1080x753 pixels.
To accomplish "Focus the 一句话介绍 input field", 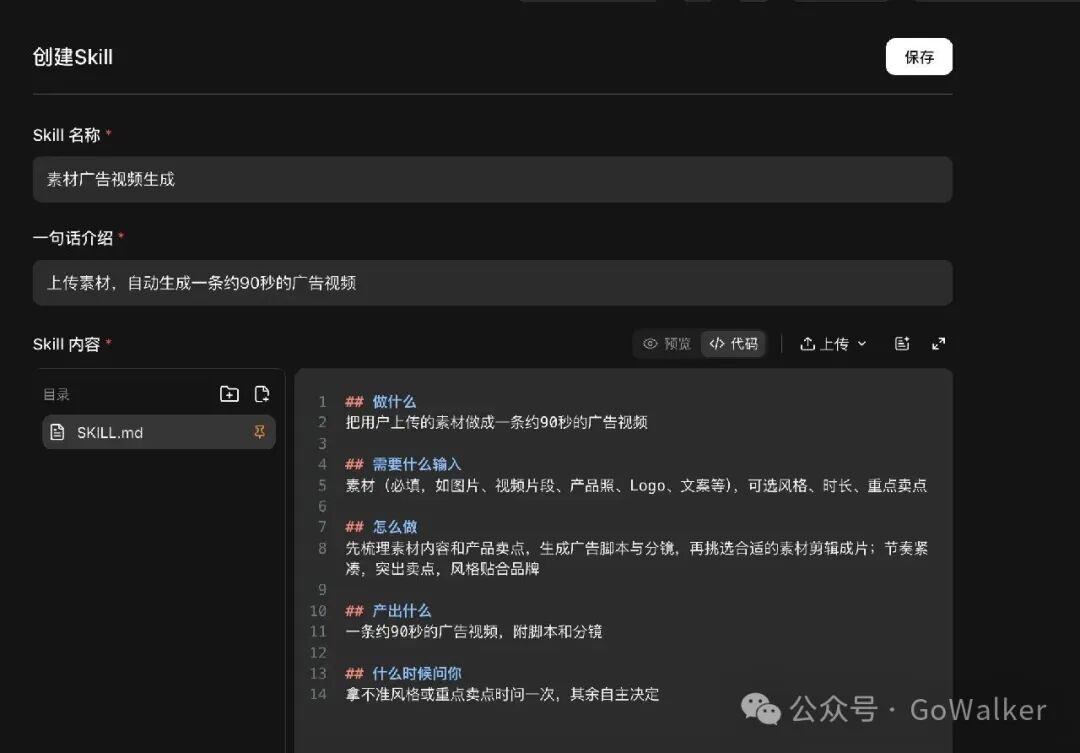I will pos(492,282).
